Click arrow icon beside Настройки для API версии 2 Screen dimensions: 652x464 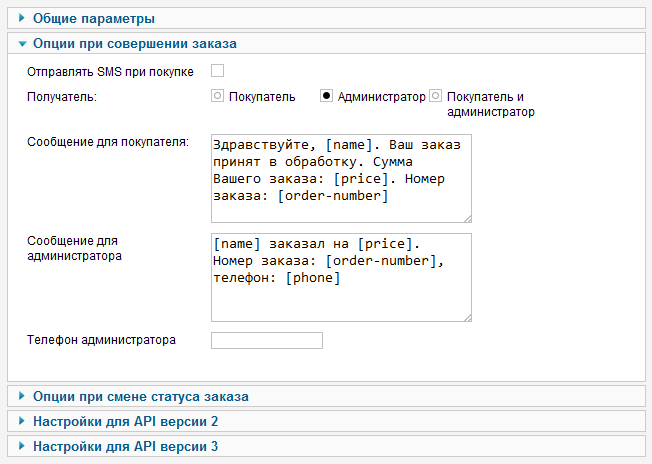tap(22, 421)
